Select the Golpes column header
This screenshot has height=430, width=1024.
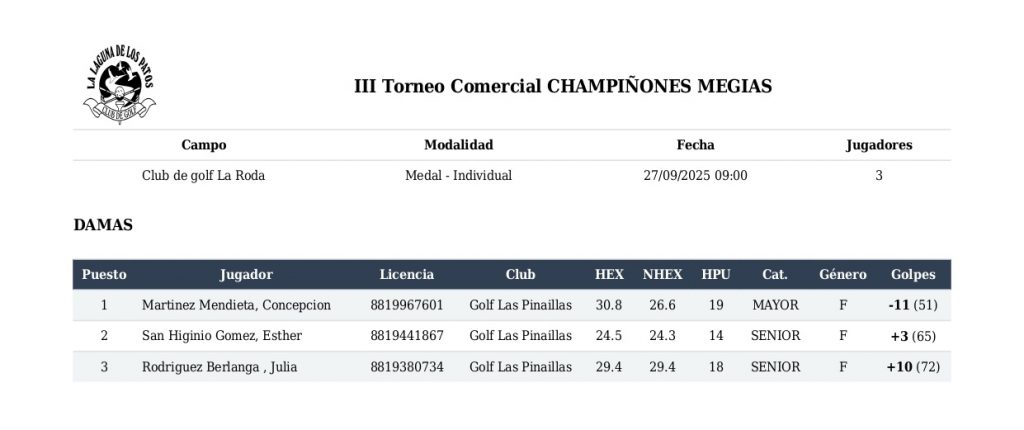[x=913, y=274]
